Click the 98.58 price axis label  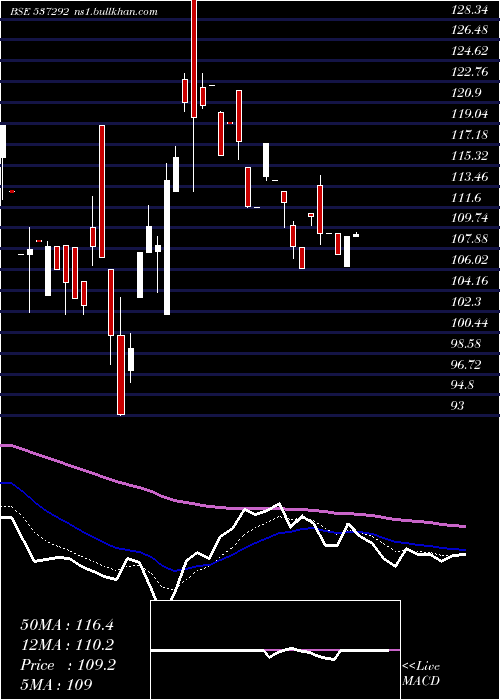pyautogui.click(x=466, y=344)
